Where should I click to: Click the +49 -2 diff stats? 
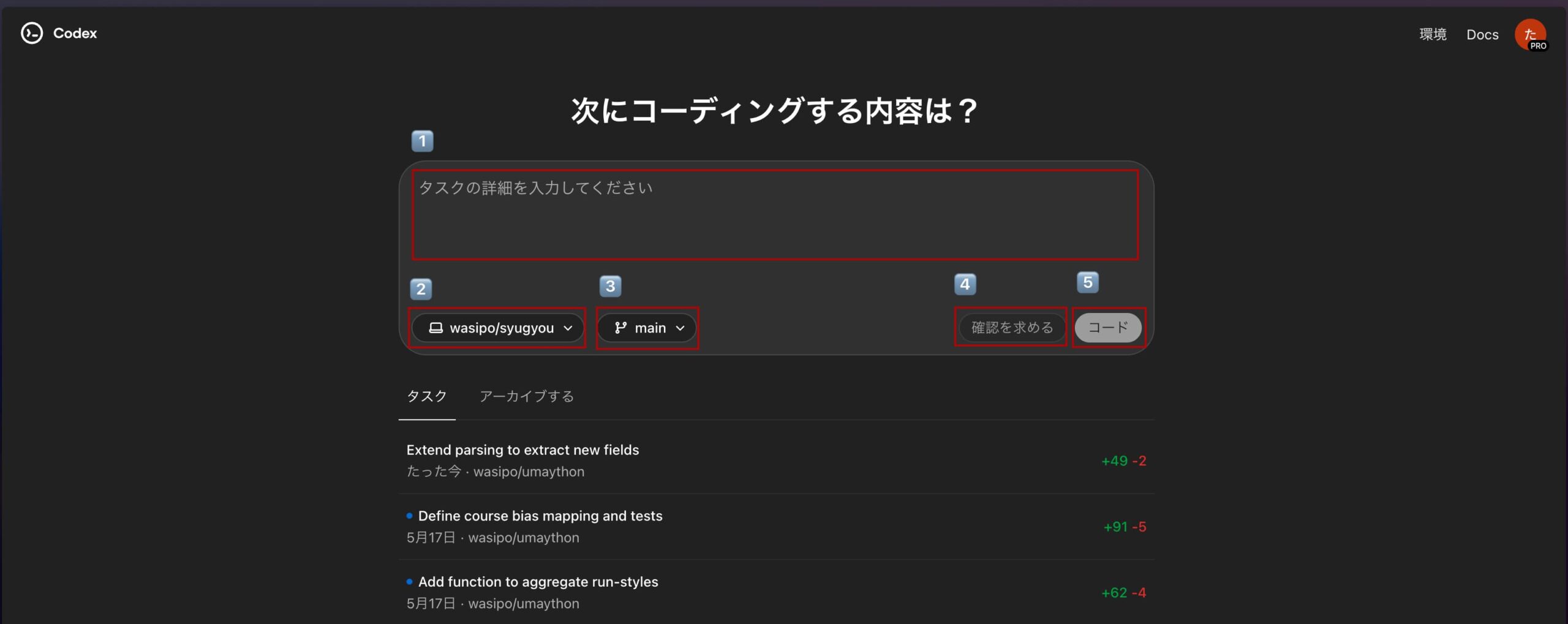point(1123,460)
